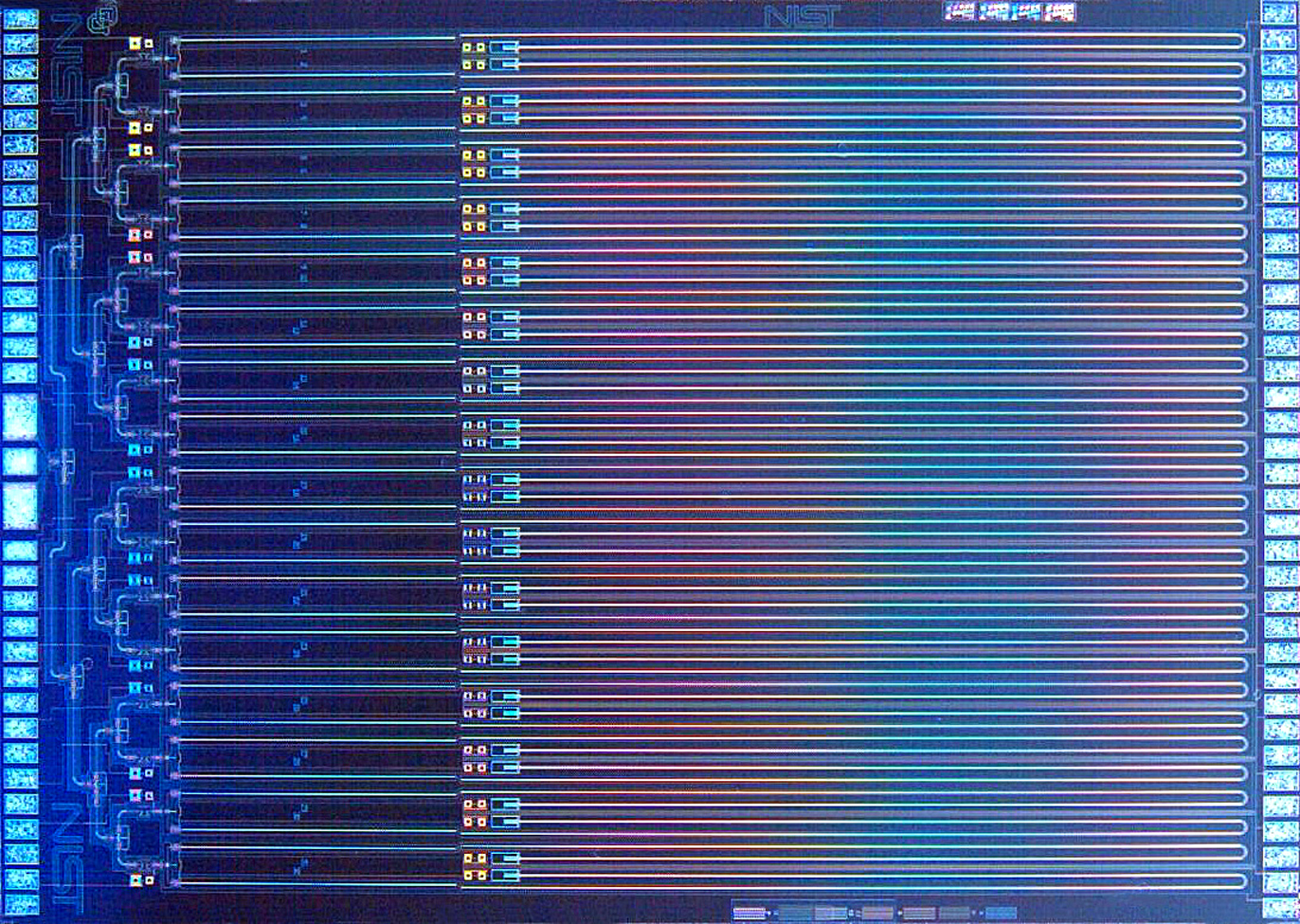Click the horizontal NIST lettering above the meander lines
Viewport: 1300px width, 924px height.
pos(803,16)
